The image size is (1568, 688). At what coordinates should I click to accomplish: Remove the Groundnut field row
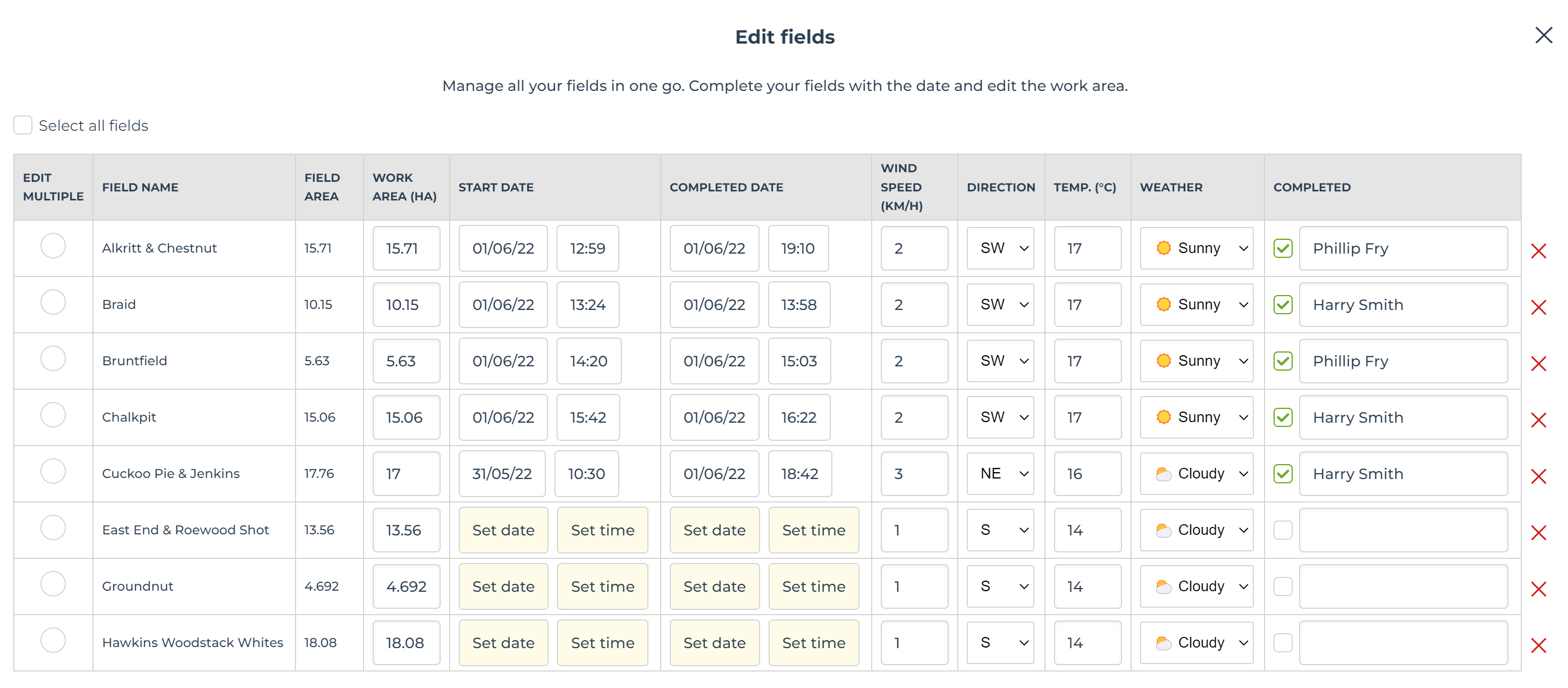1538,589
